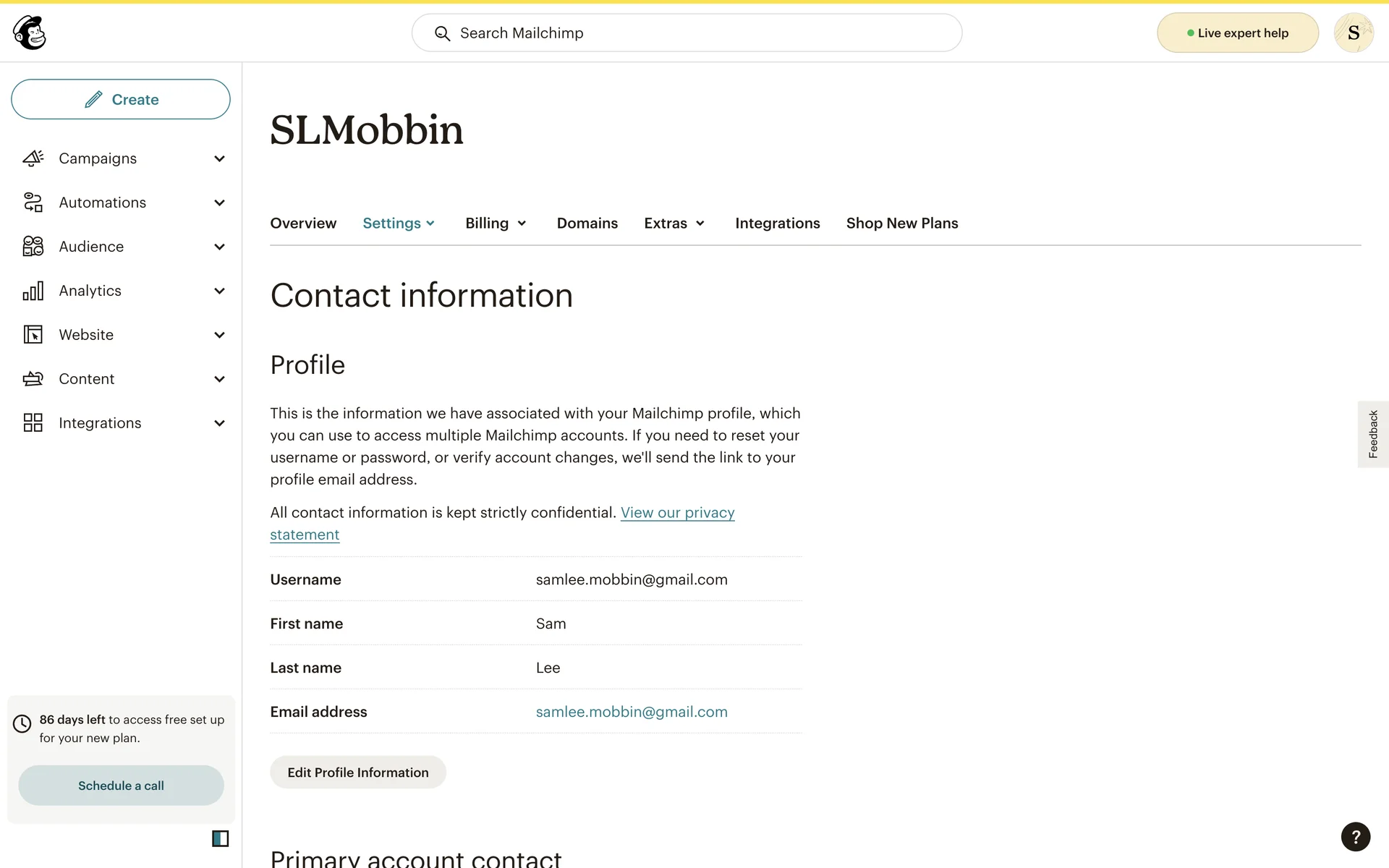Screen dimensions: 1389x868
Task: Click the Website layout icon
Action: pos(33,335)
